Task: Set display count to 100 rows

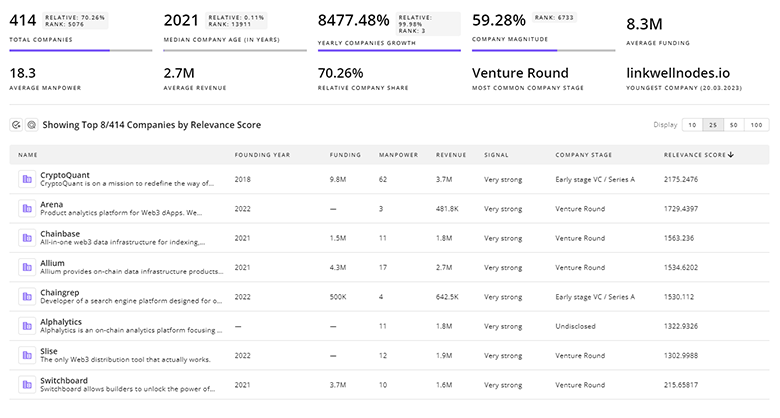Action: point(756,125)
